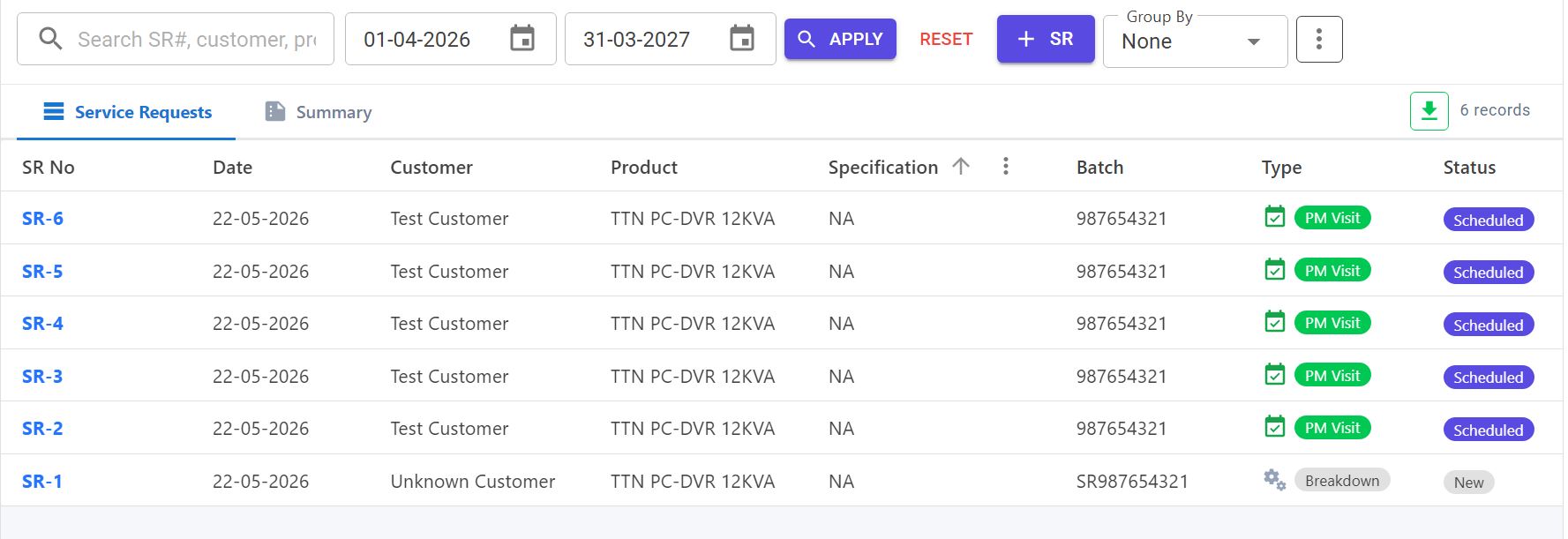Open calendar picker for start date 01-04-2026
This screenshot has height=539, width=1568.
(x=522, y=39)
